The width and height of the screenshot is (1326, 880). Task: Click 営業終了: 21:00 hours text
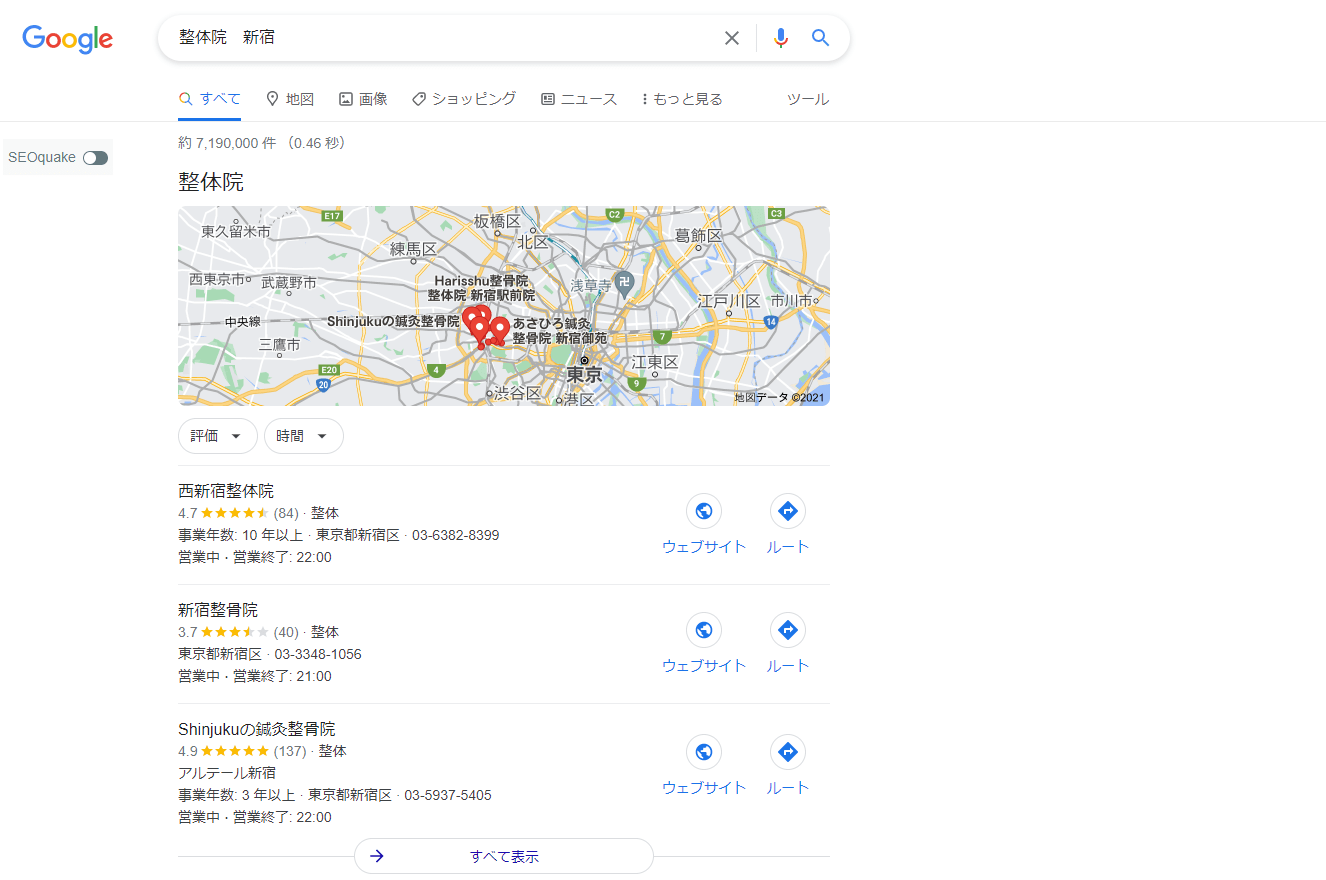click(282, 676)
